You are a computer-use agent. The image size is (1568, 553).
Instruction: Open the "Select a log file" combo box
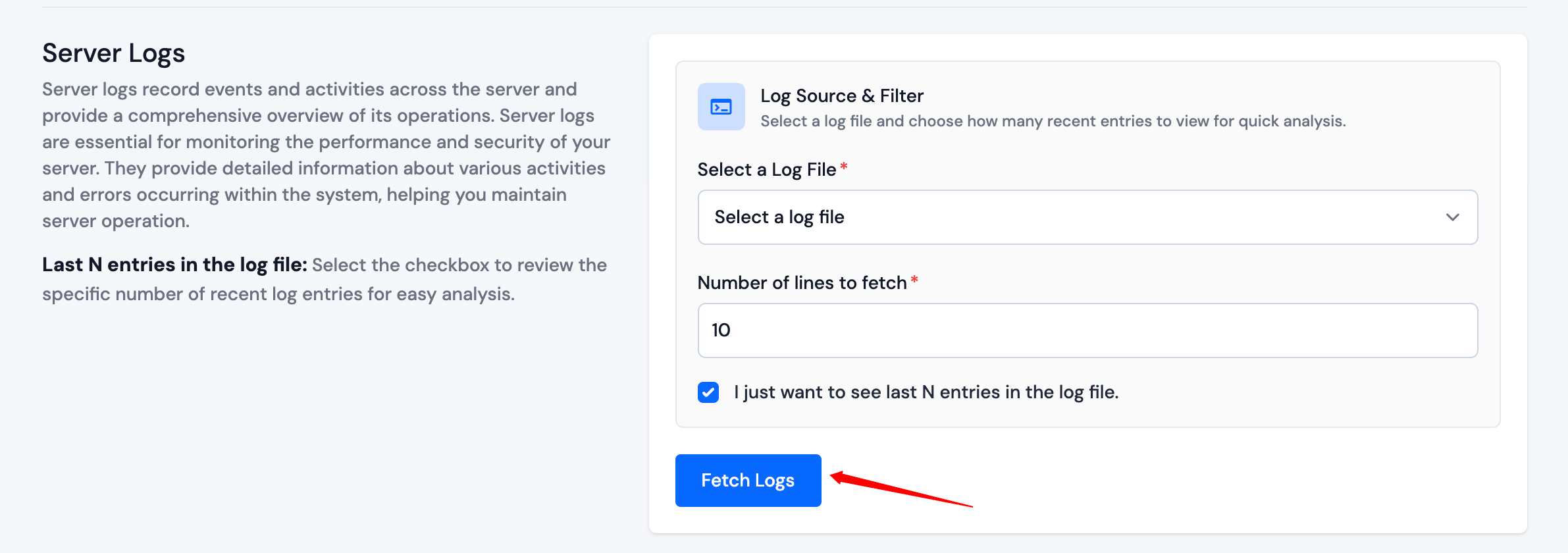tap(1086, 217)
